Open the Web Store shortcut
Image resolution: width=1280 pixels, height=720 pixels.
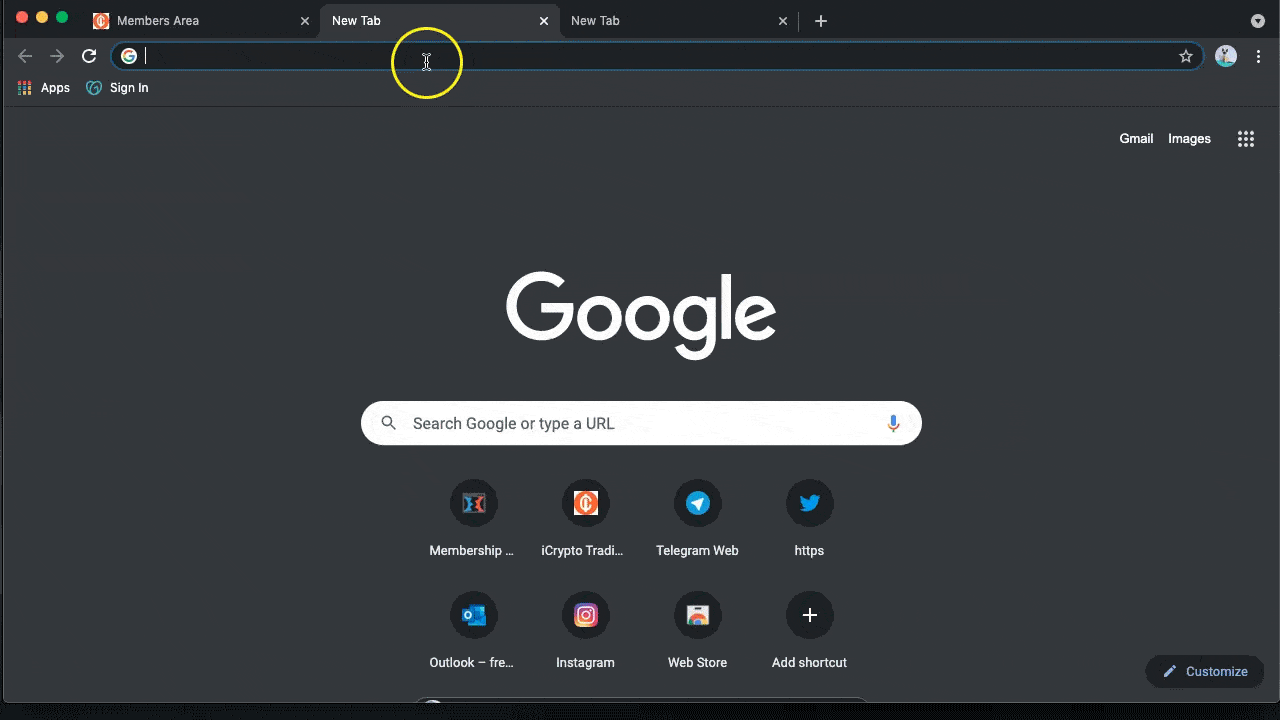coord(697,615)
